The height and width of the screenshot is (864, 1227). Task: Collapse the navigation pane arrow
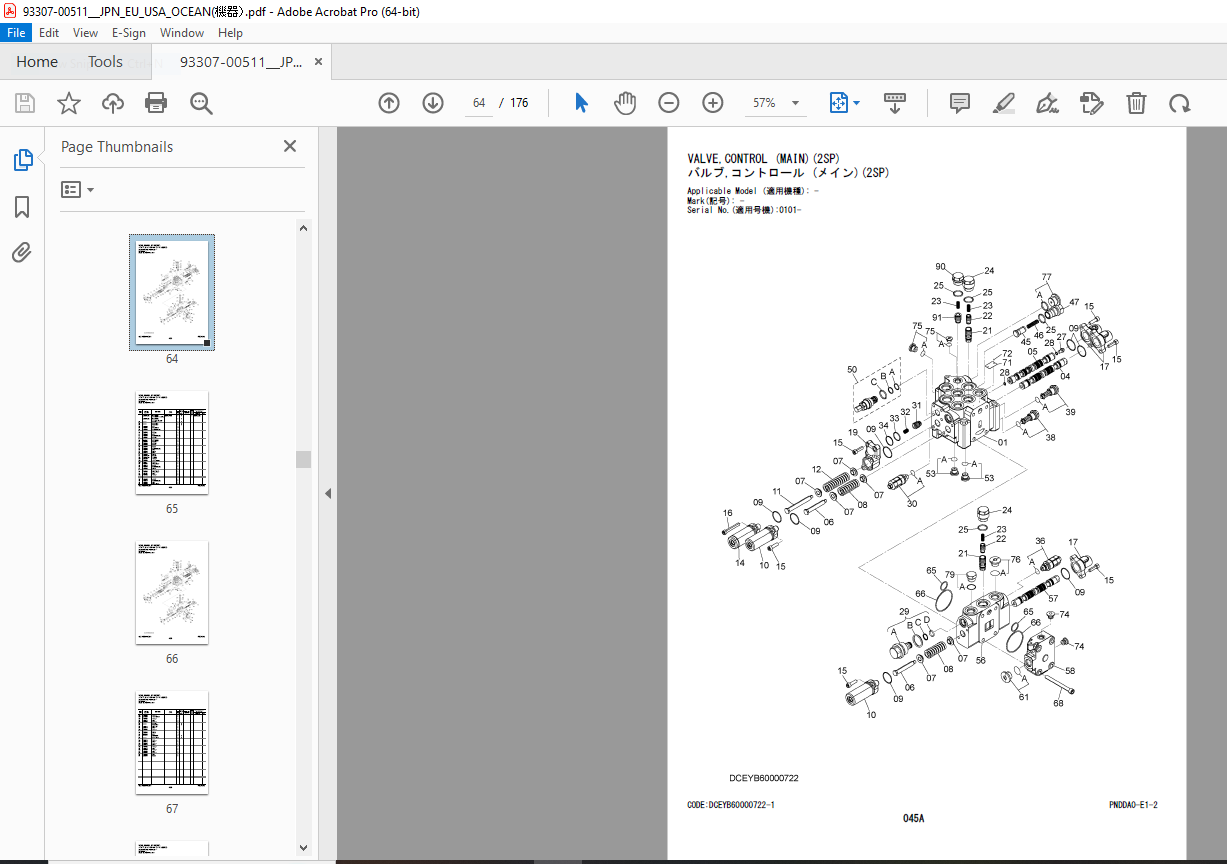(327, 493)
